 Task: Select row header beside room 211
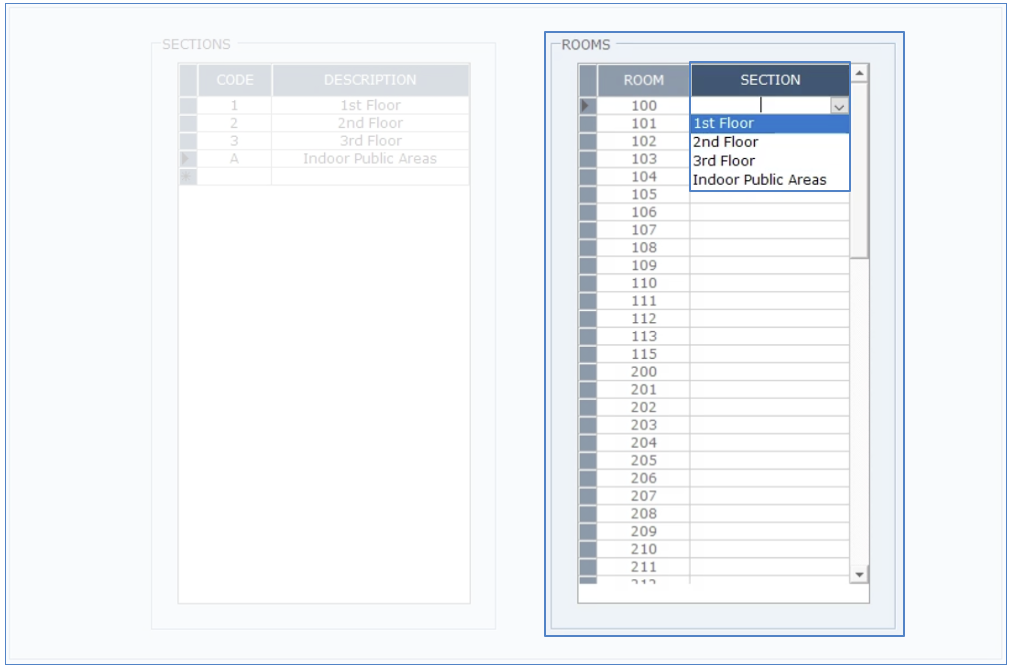click(x=587, y=567)
